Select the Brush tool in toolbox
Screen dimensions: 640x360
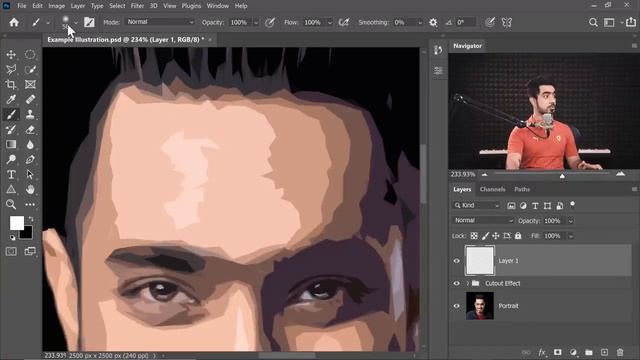(x=11, y=114)
